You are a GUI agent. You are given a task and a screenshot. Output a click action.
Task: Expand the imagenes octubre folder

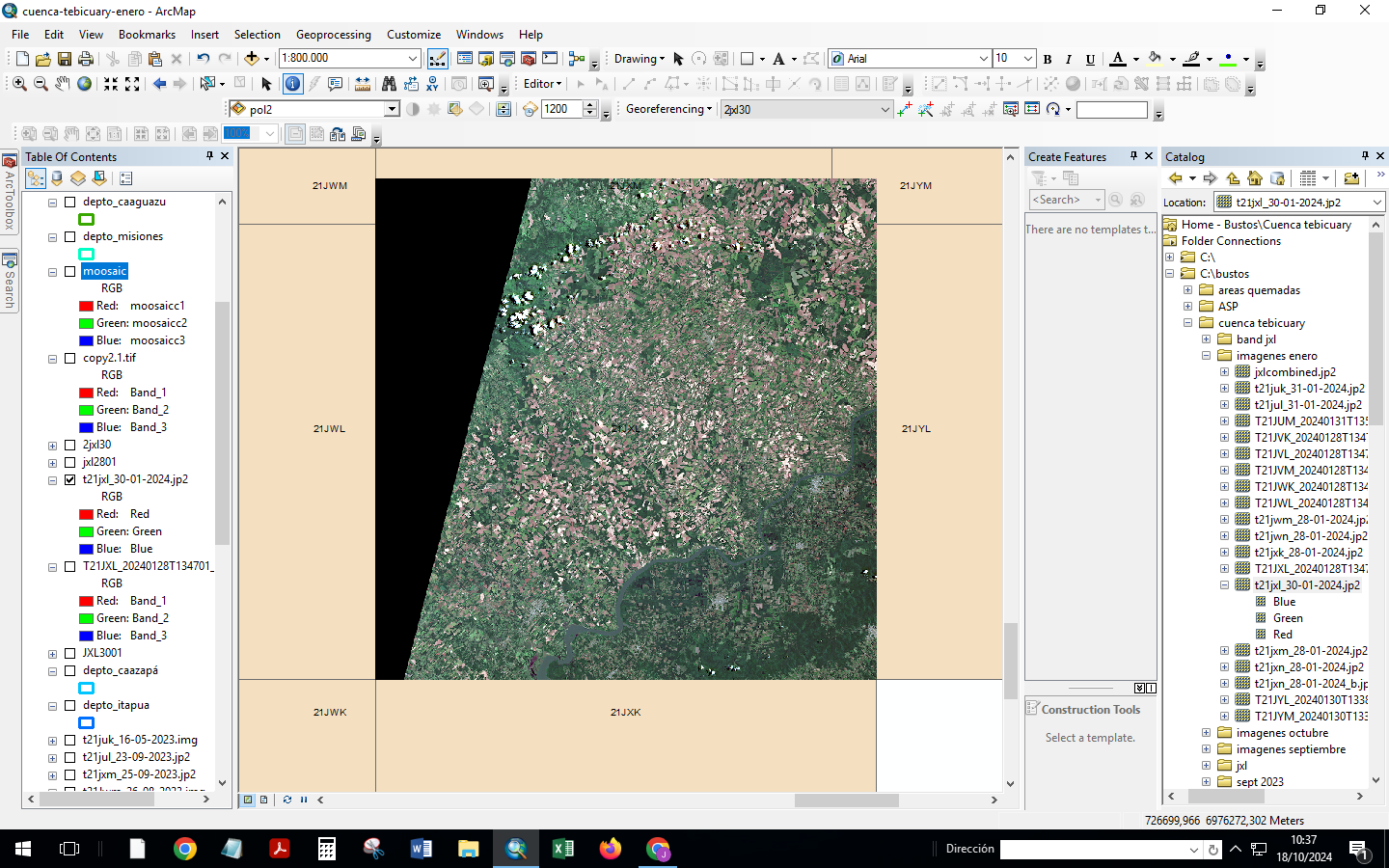(x=1205, y=732)
